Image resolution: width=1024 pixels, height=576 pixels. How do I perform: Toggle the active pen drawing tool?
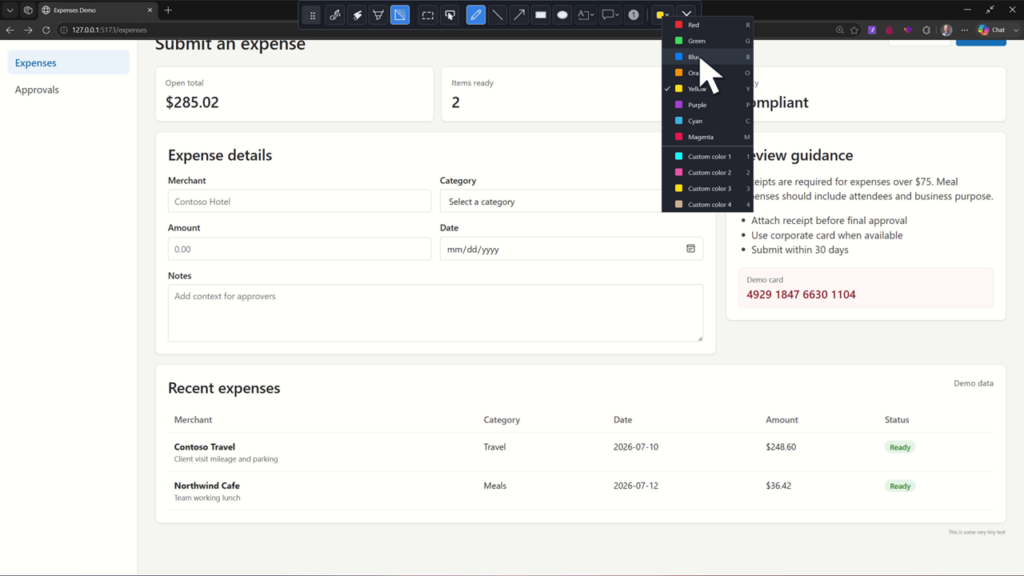[x=475, y=15]
